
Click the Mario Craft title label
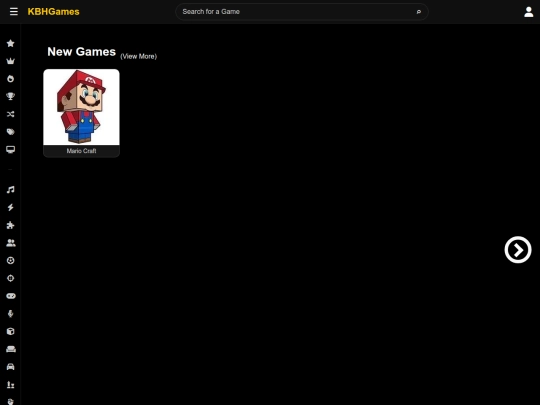(82, 151)
